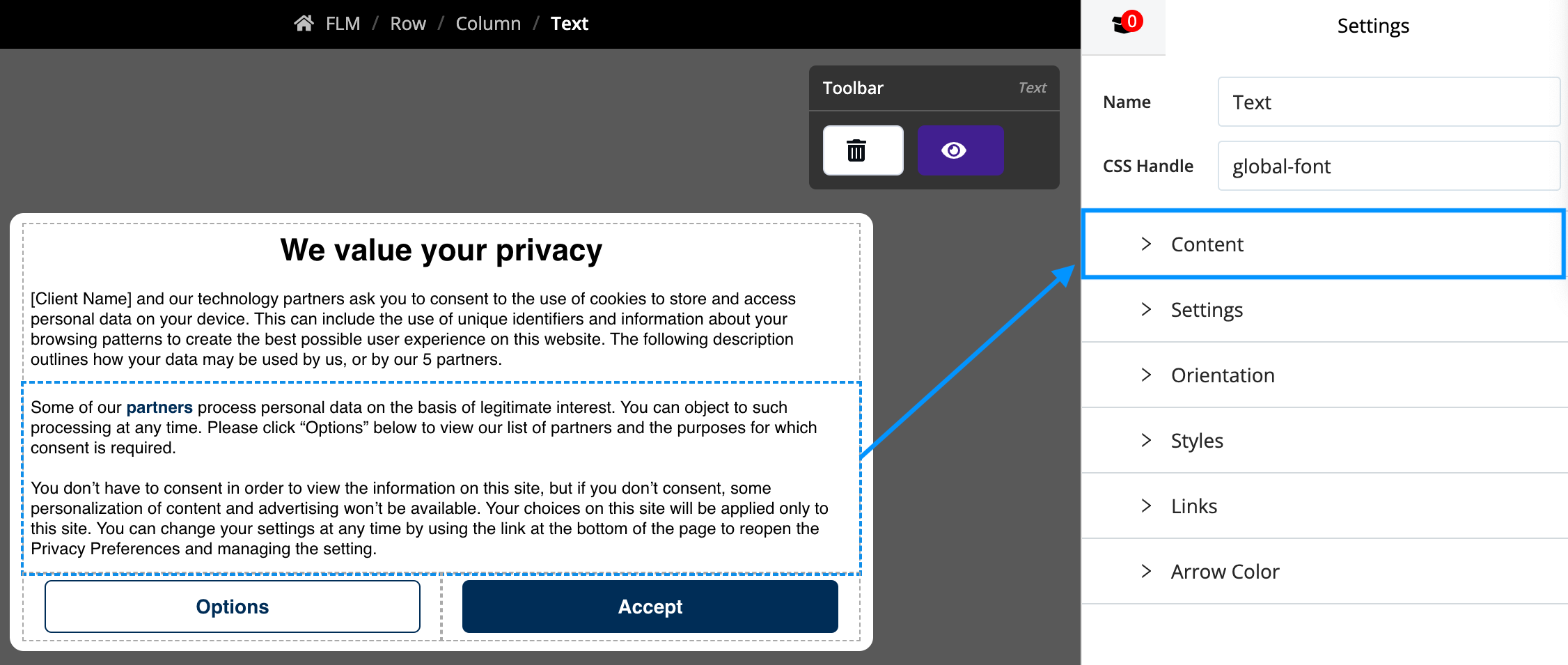Click the Accept button
Screen dimensions: 1568x665
tap(650, 607)
